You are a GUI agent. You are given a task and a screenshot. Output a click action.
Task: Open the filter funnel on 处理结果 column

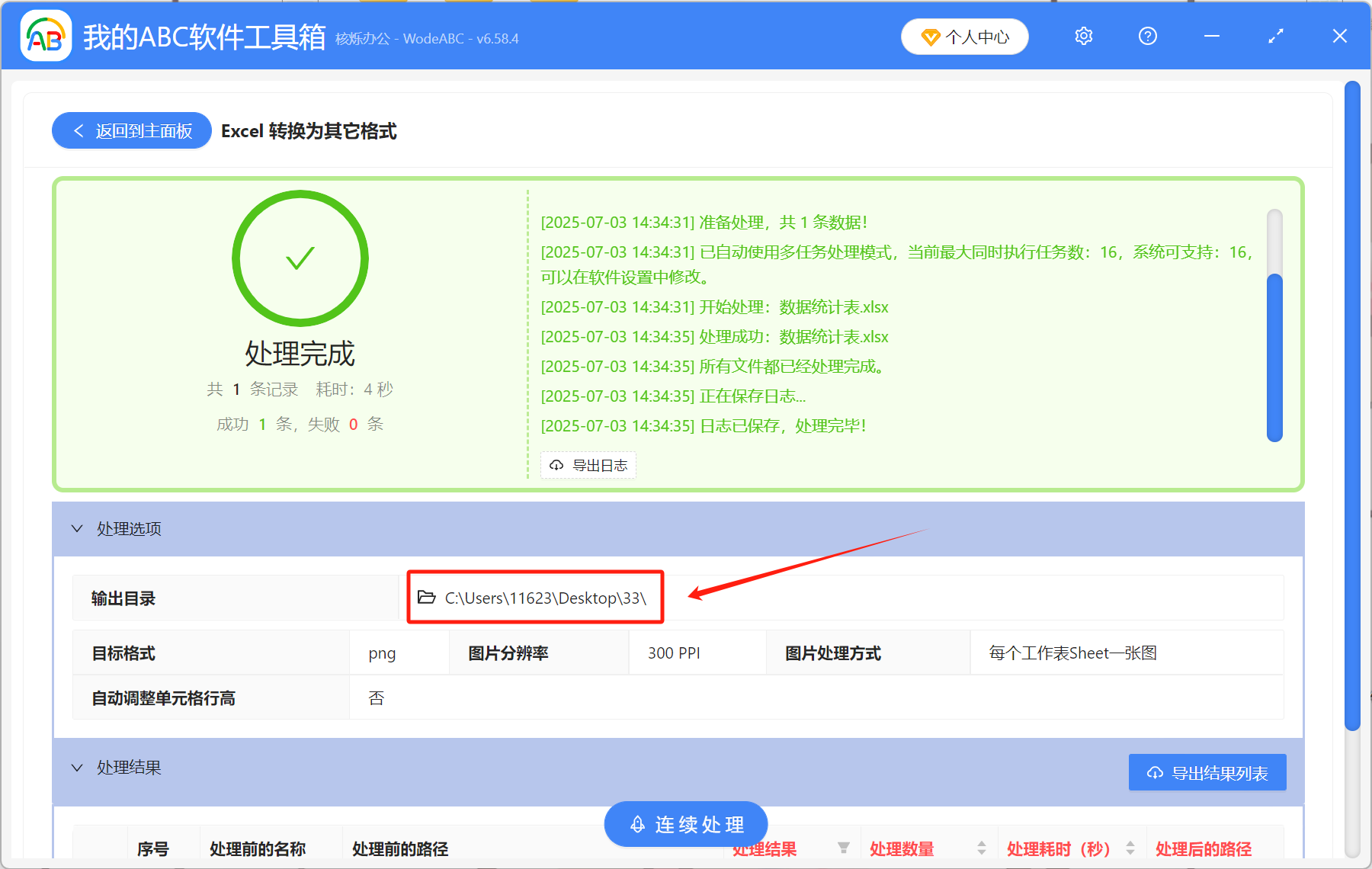click(844, 848)
